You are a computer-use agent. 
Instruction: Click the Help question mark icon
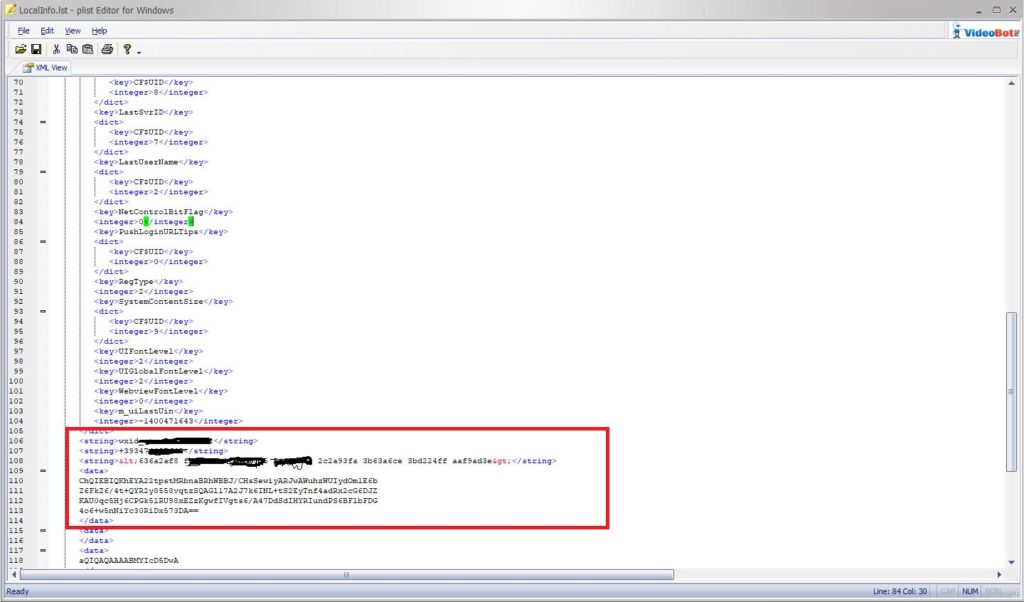pos(127,49)
